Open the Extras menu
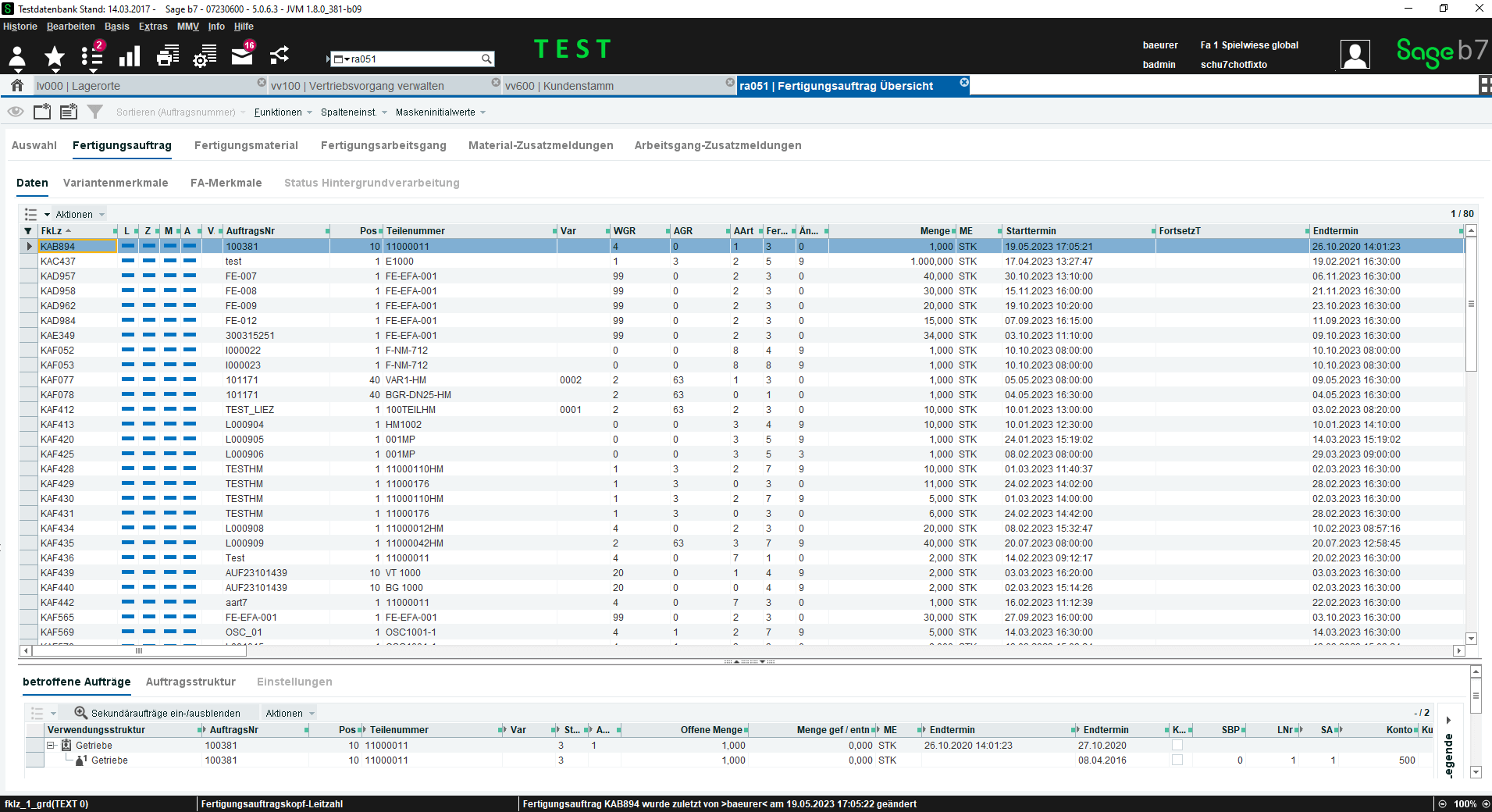This screenshot has width=1492, height=812. tap(153, 27)
